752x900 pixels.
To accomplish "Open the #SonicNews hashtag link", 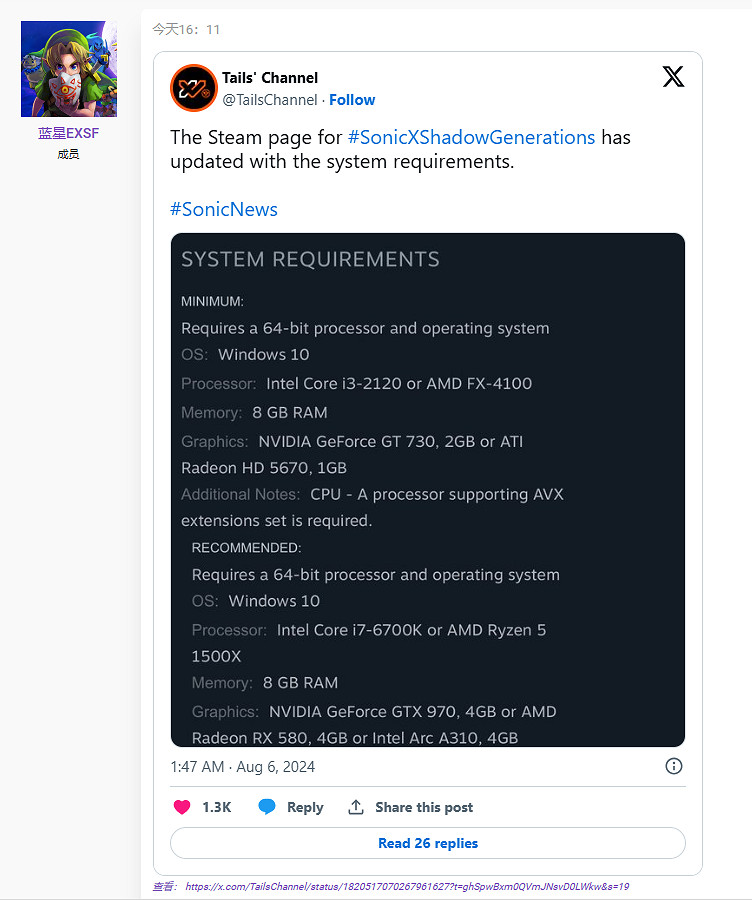I will (224, 209).
